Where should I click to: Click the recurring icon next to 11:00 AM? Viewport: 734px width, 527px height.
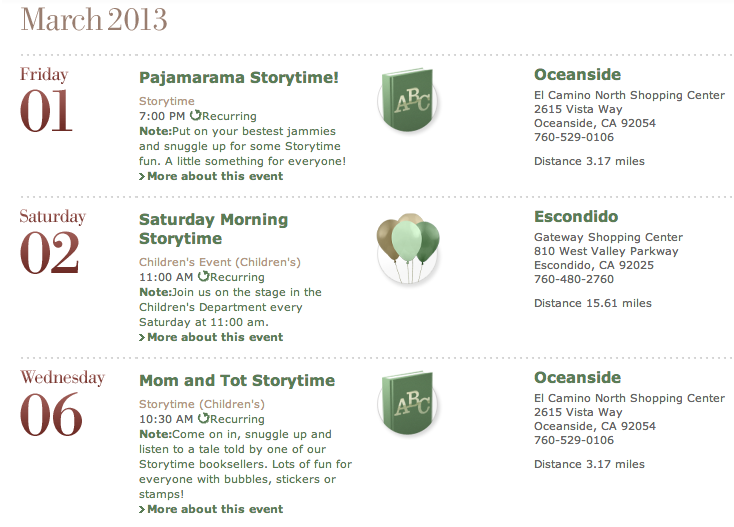(204, 277)
